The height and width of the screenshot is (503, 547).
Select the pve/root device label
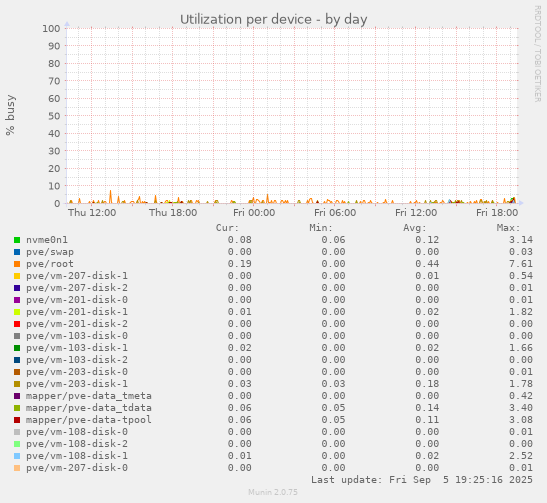coord(50,264)
